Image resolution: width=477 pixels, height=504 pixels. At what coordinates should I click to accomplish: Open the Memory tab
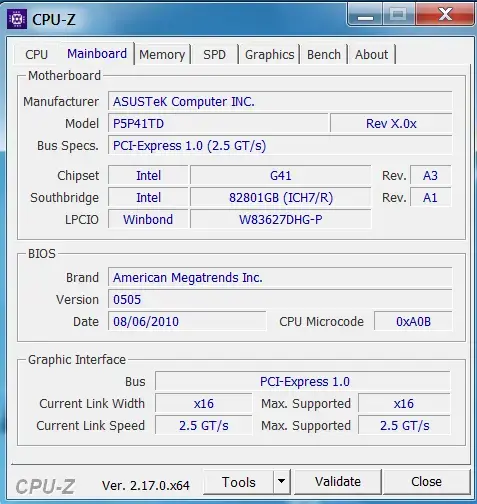pos(162,55)
